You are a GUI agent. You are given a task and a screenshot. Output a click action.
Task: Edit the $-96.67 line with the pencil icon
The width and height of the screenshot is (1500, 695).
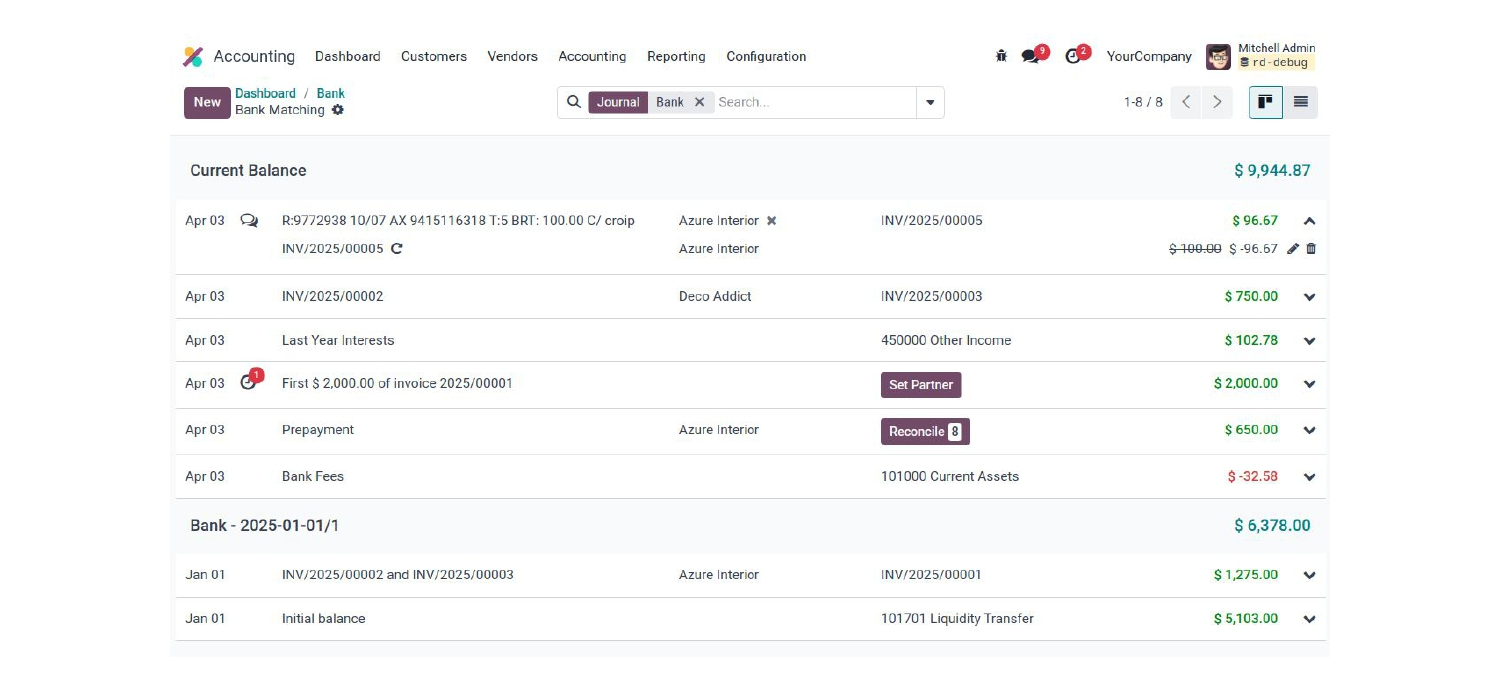coord(1293,249)
